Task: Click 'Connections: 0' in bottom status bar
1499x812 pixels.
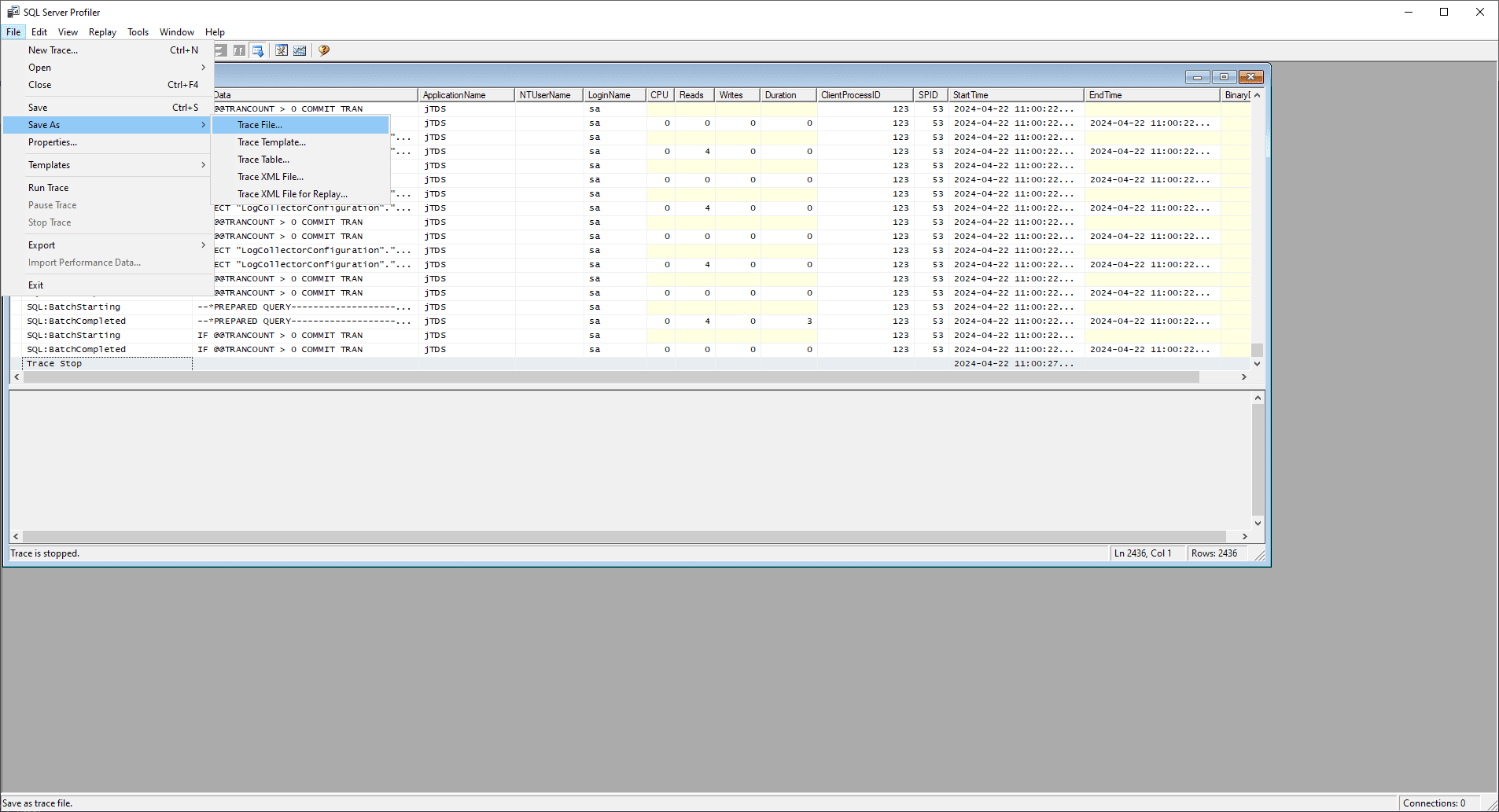Action: pos(1435,803)
